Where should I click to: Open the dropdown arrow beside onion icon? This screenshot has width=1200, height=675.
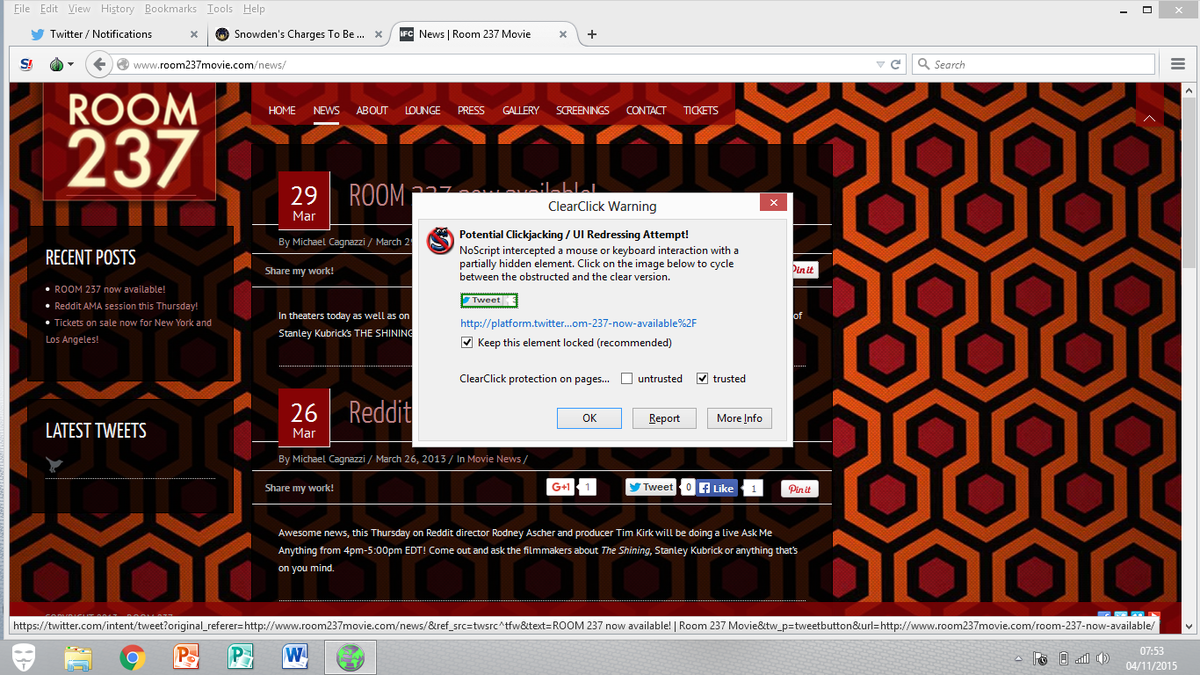(x=71, y=65)
